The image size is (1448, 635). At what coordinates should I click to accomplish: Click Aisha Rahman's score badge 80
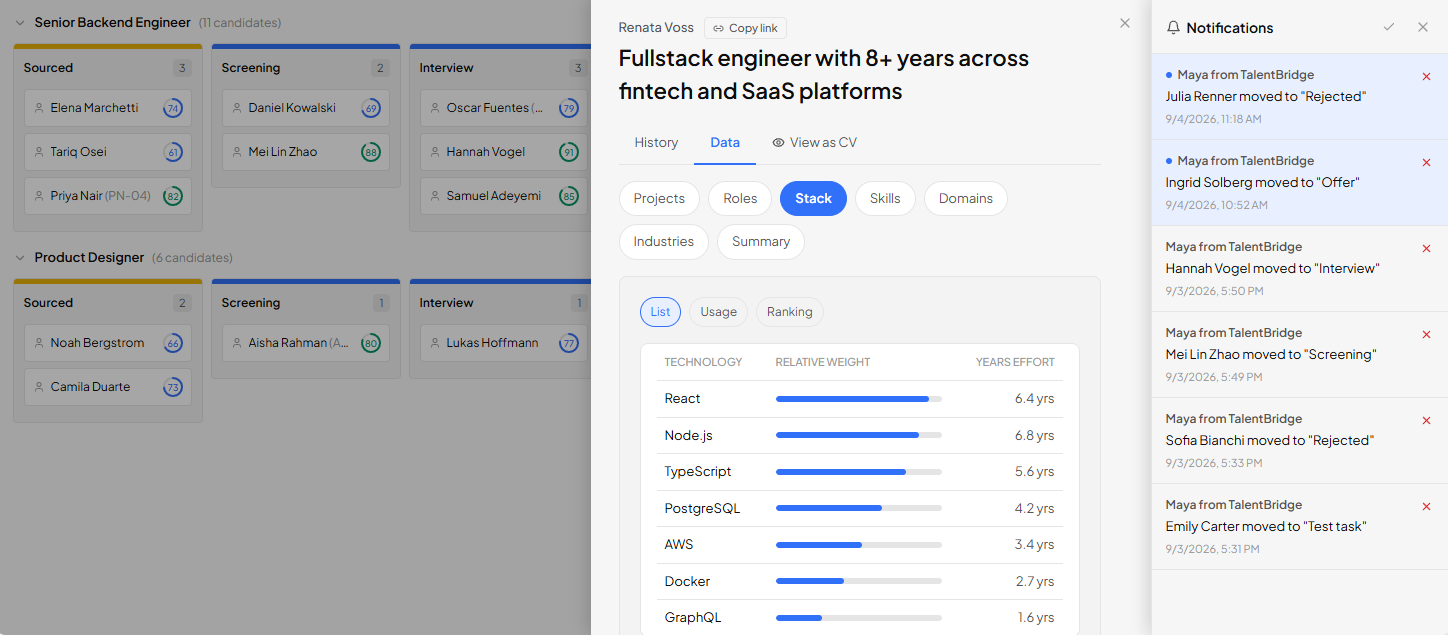[371, 343]
